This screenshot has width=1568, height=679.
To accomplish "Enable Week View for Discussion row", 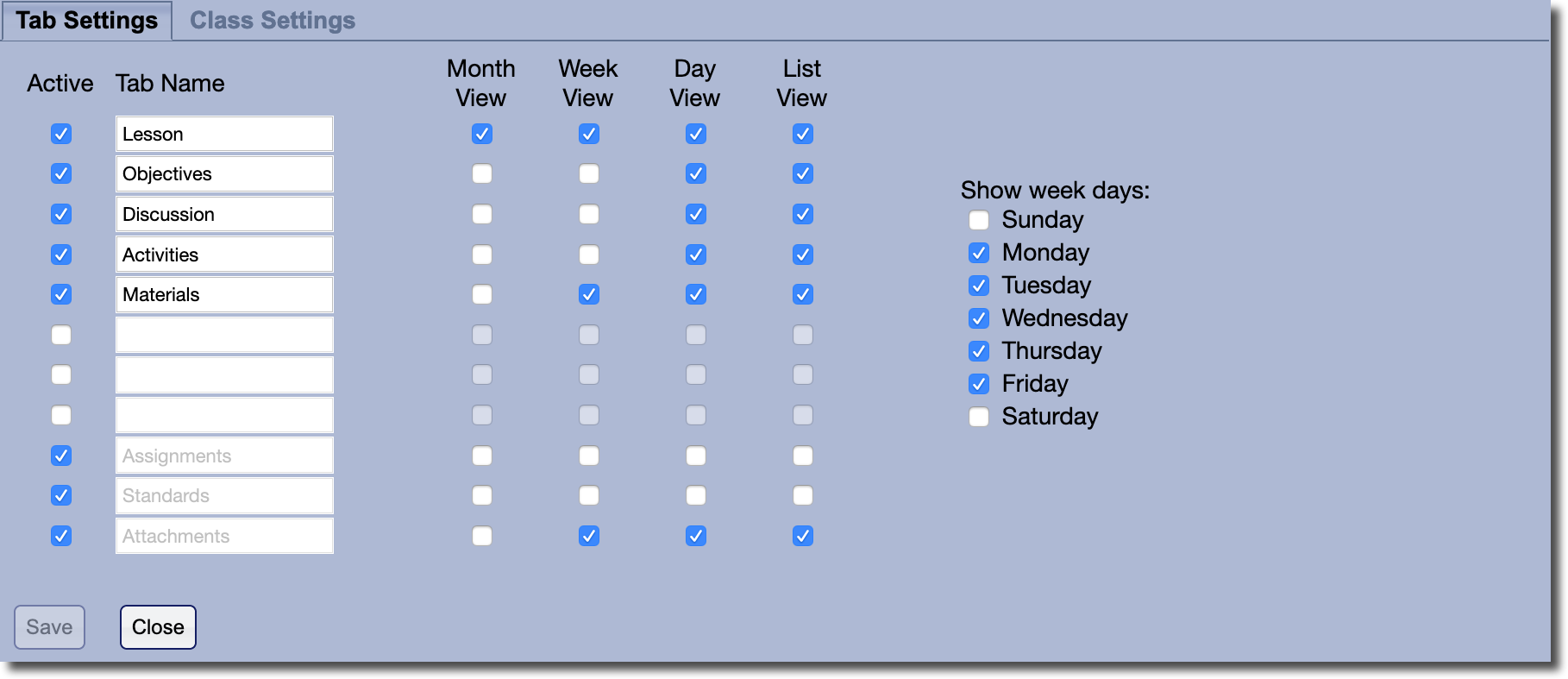I will (x=589, y=214).
